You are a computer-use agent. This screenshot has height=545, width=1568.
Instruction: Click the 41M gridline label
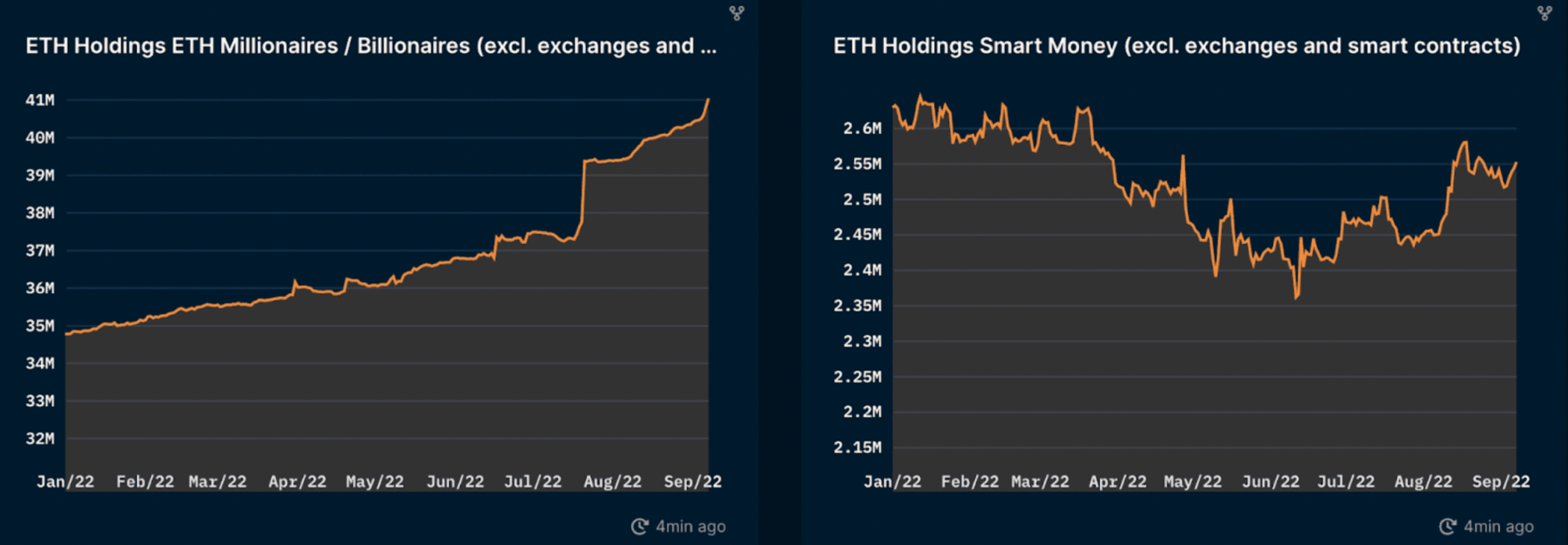[40, 100]
